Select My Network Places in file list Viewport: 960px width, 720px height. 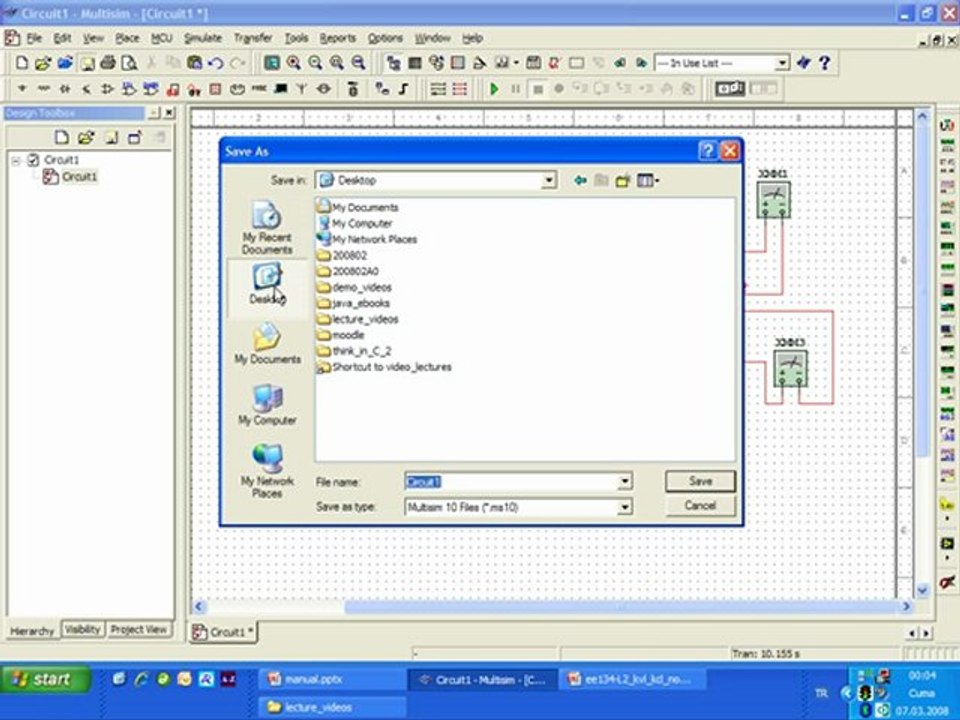[x=367, y=239]
